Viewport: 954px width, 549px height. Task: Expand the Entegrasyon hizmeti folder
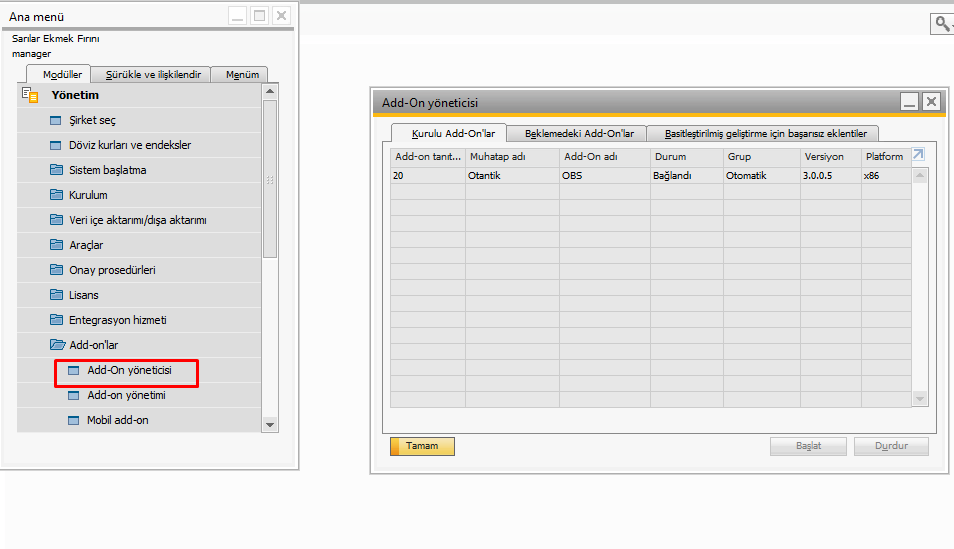(57, 320)
